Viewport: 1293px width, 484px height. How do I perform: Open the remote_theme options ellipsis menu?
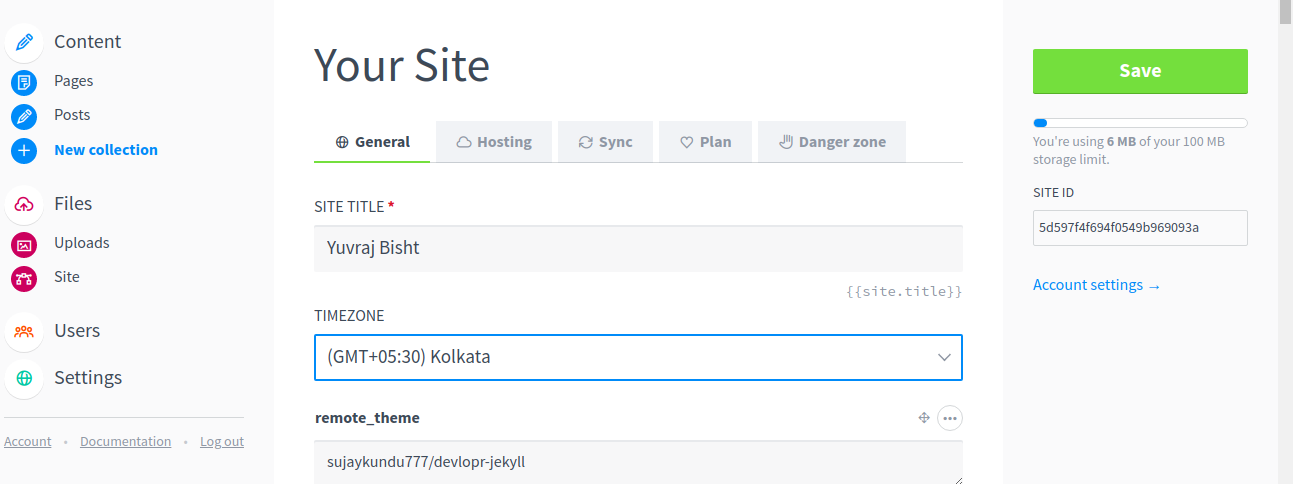[950, 418]
